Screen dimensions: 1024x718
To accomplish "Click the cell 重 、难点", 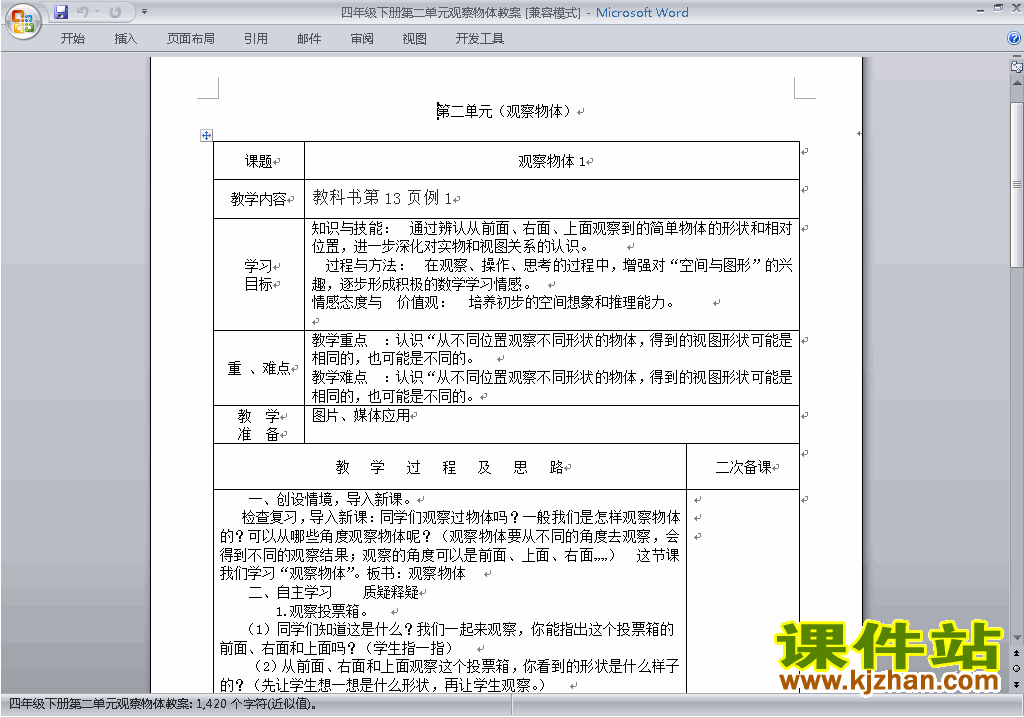I will click(259, 368).
